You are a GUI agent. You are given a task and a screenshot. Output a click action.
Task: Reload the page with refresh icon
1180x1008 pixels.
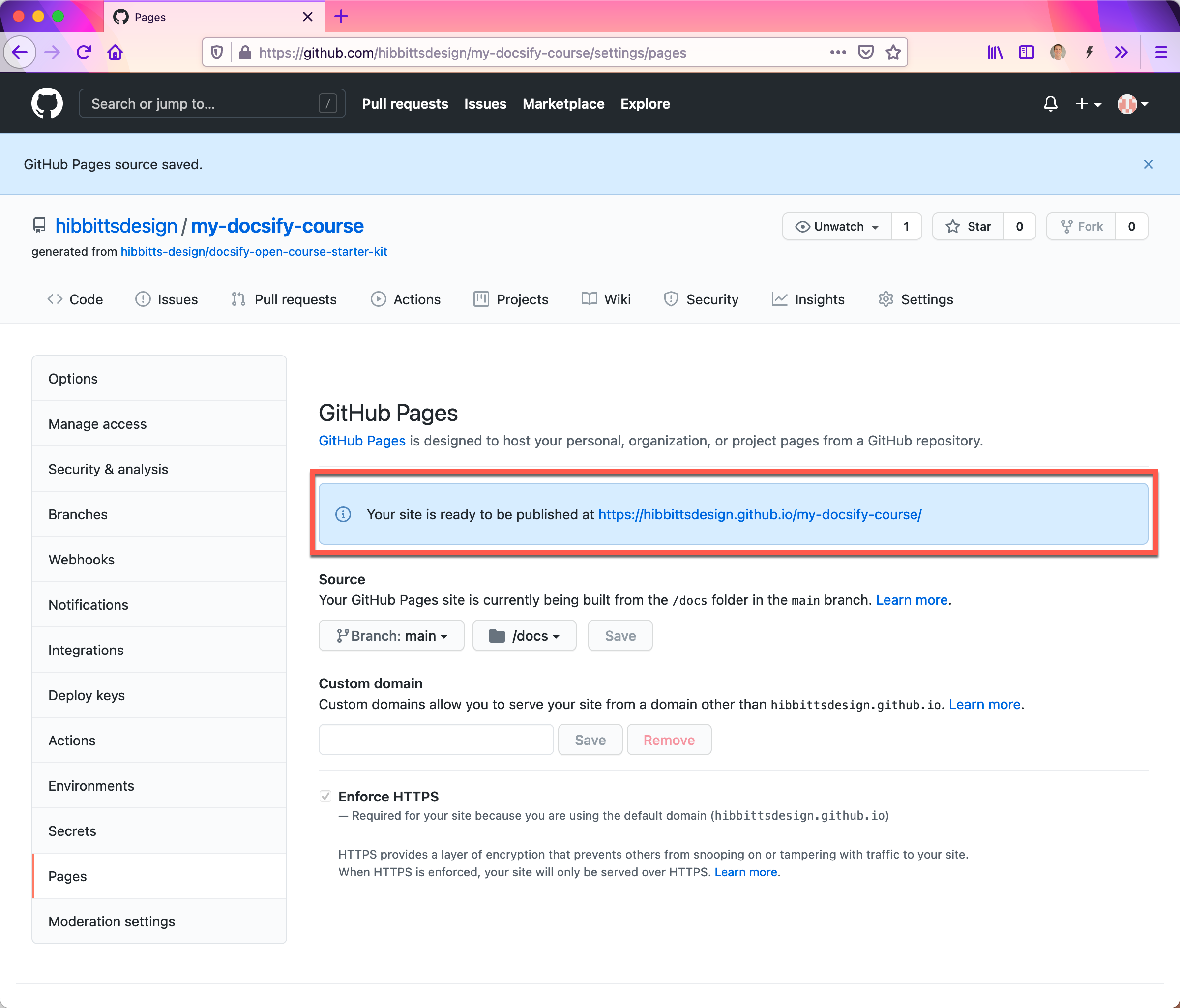point(84,53)
